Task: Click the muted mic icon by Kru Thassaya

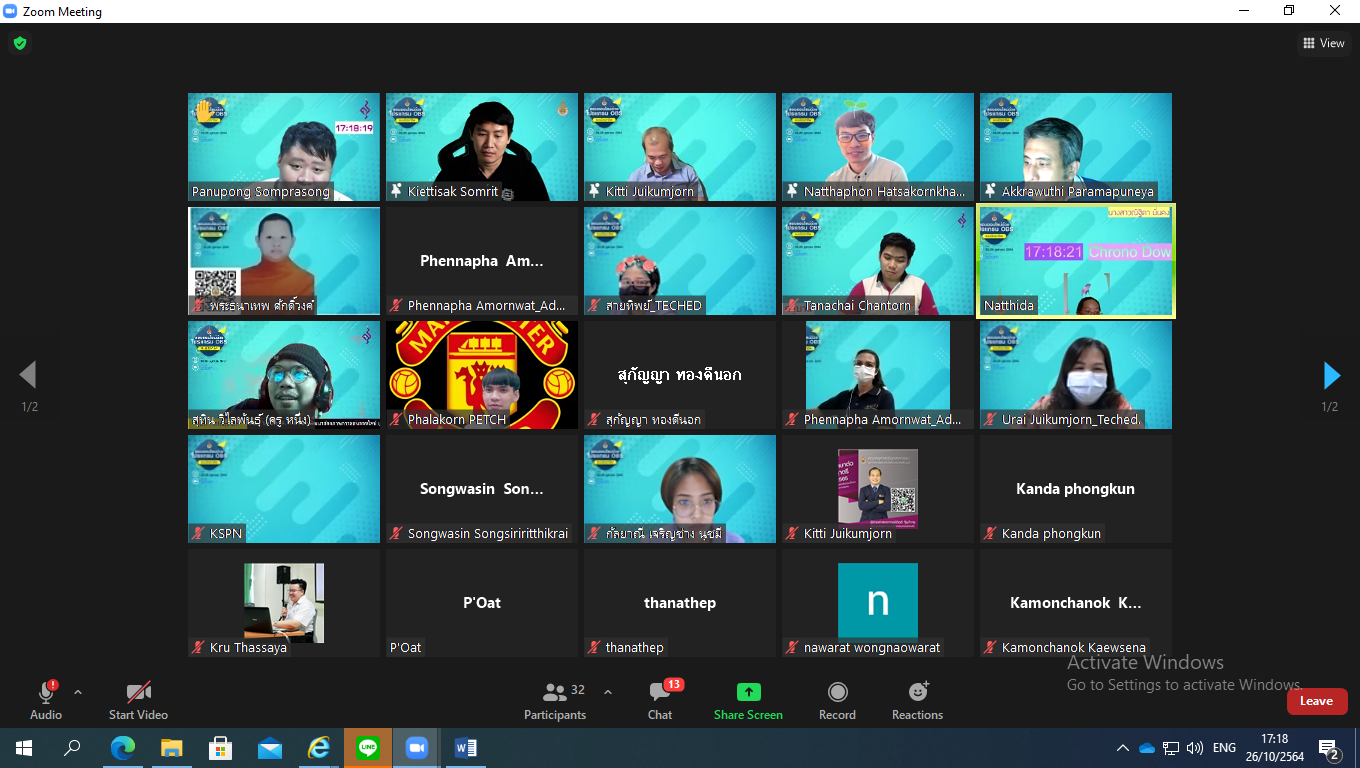Action: [199, 647]
